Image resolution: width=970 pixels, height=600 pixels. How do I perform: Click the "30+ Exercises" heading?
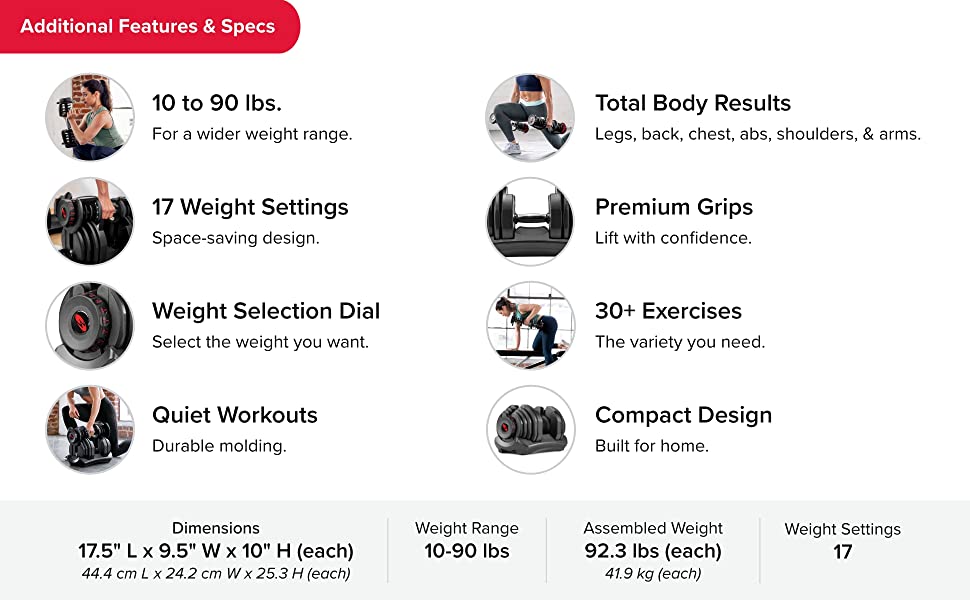[x=668, y=311]
